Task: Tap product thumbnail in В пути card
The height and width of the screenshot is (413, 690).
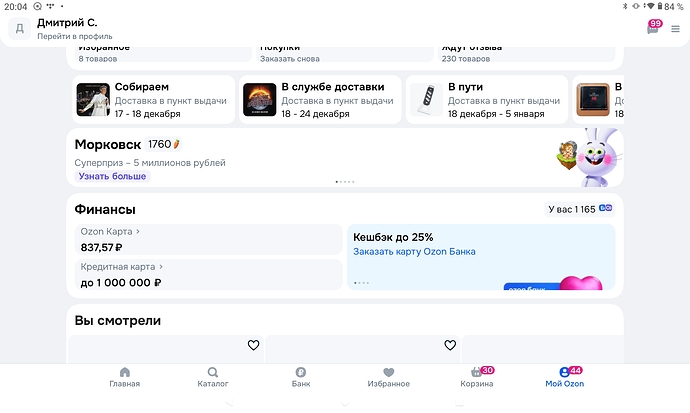Action: pos(426,99)
